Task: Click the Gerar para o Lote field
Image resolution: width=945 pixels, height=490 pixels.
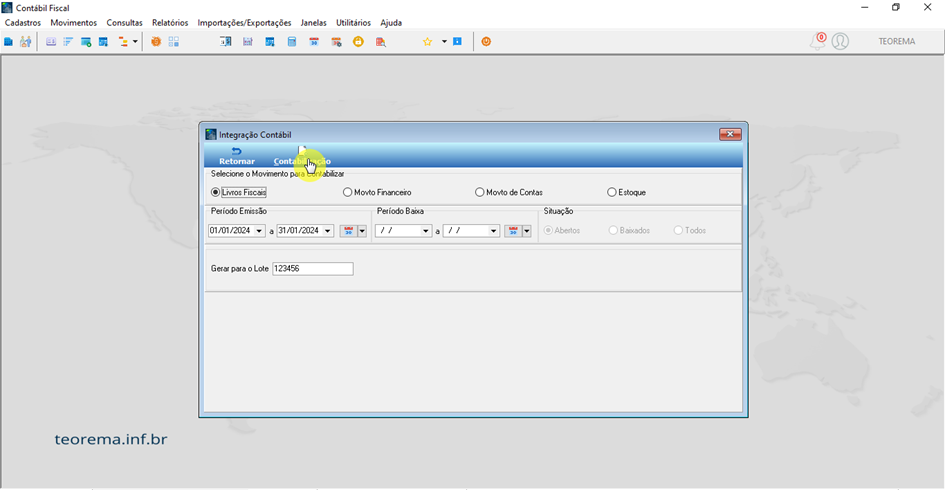Action: [313, 269]
